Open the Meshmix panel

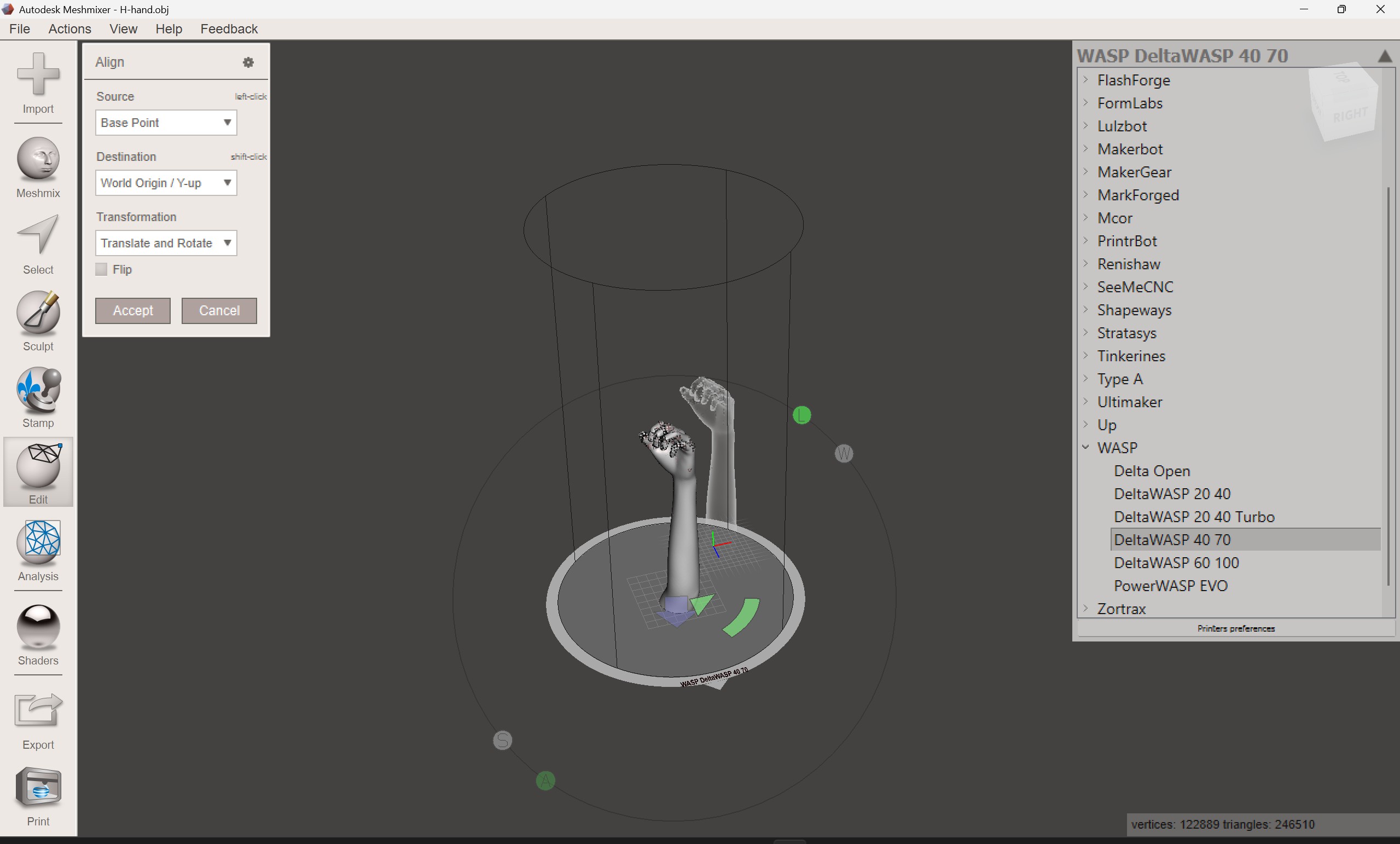coord(38,167)
